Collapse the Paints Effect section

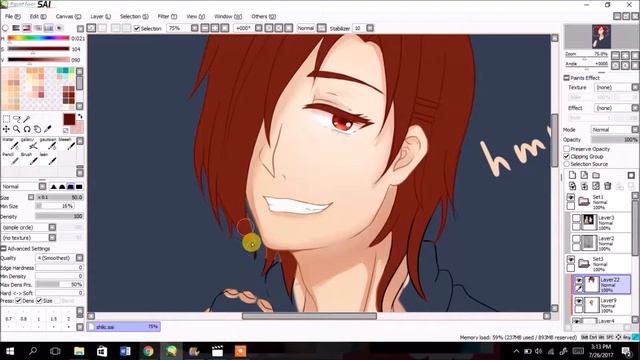pyautogui.click(x=567, y=78)
